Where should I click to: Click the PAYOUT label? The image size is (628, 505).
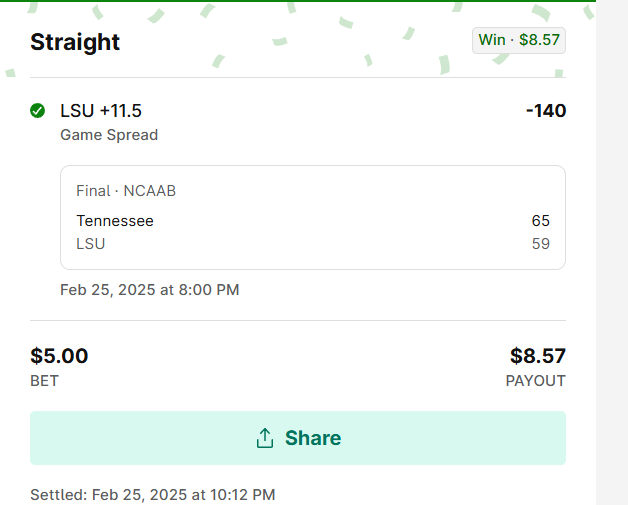[x=535, y=381]
